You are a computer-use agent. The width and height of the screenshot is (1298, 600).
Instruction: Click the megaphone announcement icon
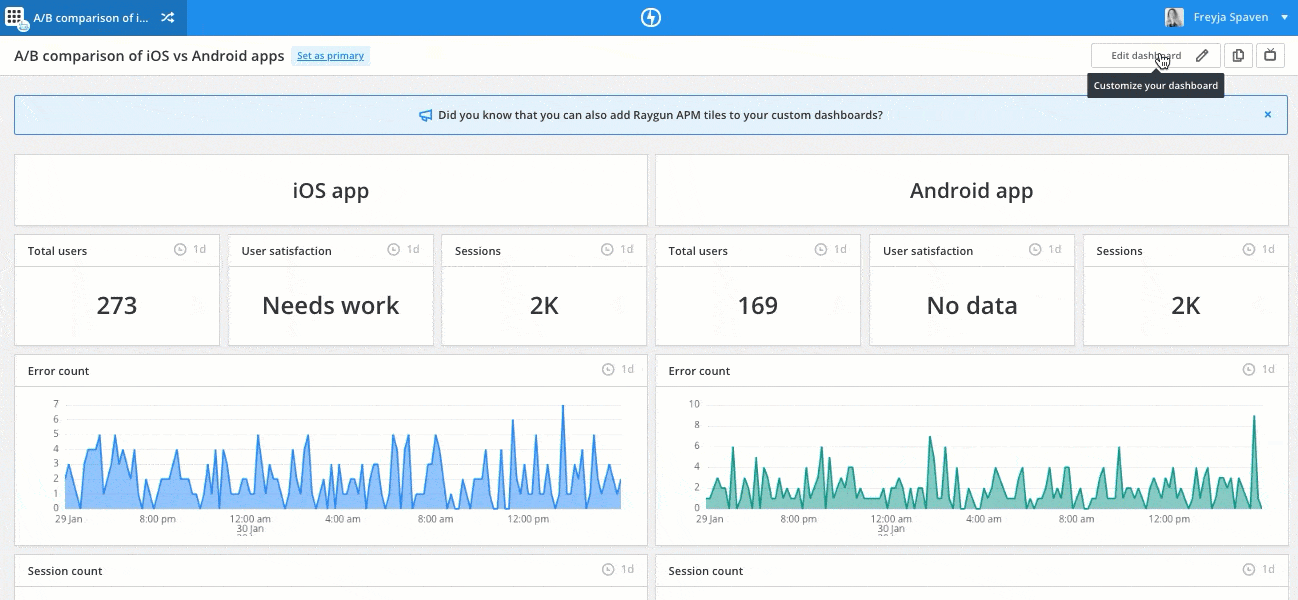tap(426, 115)
